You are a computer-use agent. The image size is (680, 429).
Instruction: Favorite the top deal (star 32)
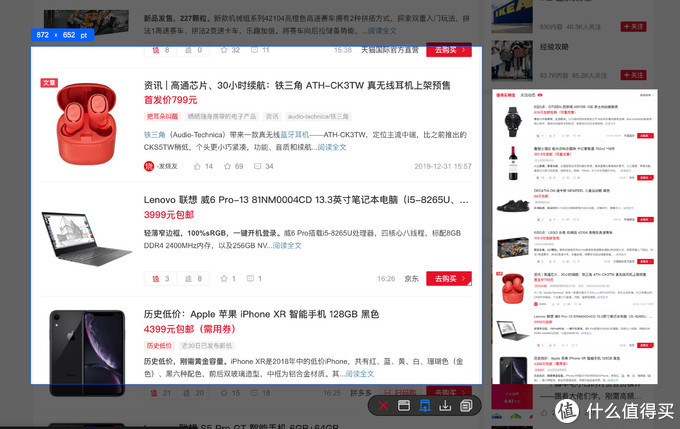point(230,50)
